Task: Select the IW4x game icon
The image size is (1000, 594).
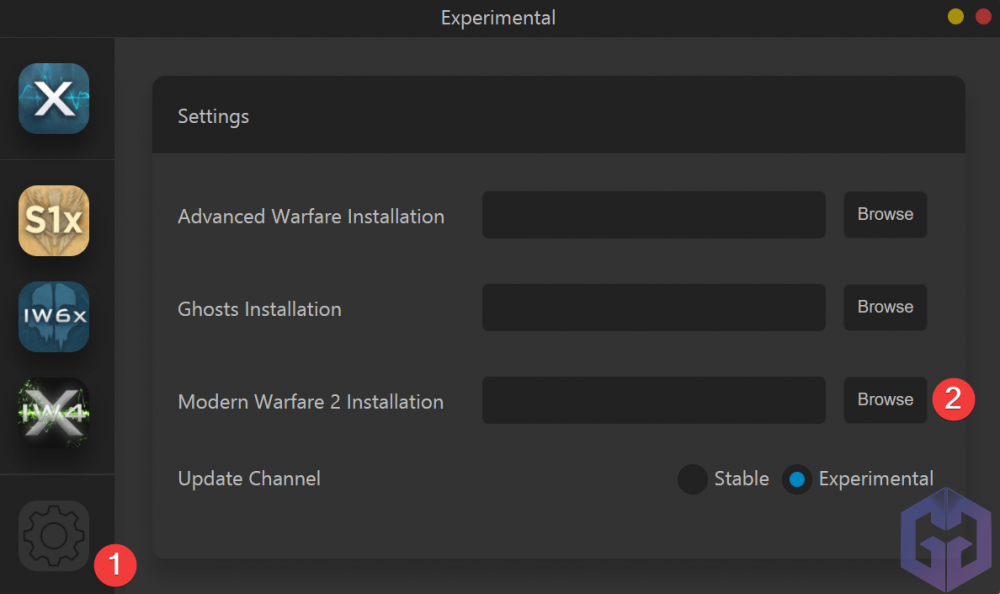Action: tap(54, 412)
